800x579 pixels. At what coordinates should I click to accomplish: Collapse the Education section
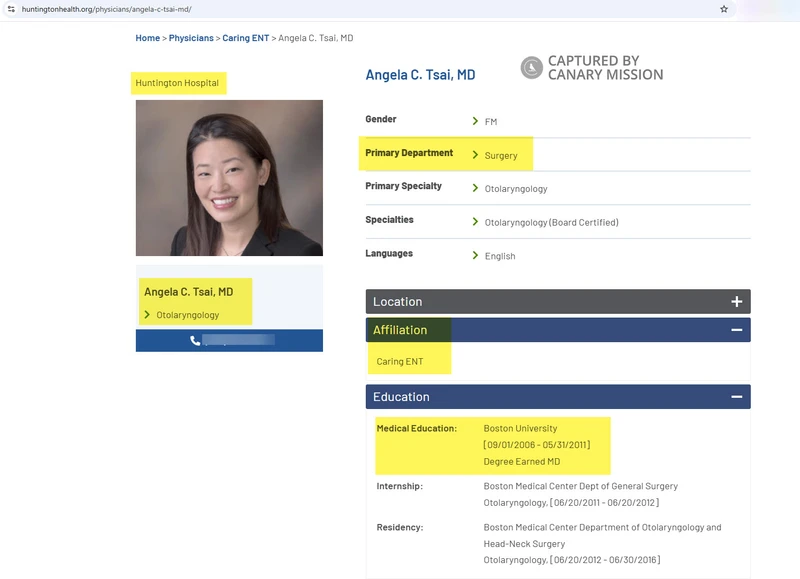coord(558,397)
